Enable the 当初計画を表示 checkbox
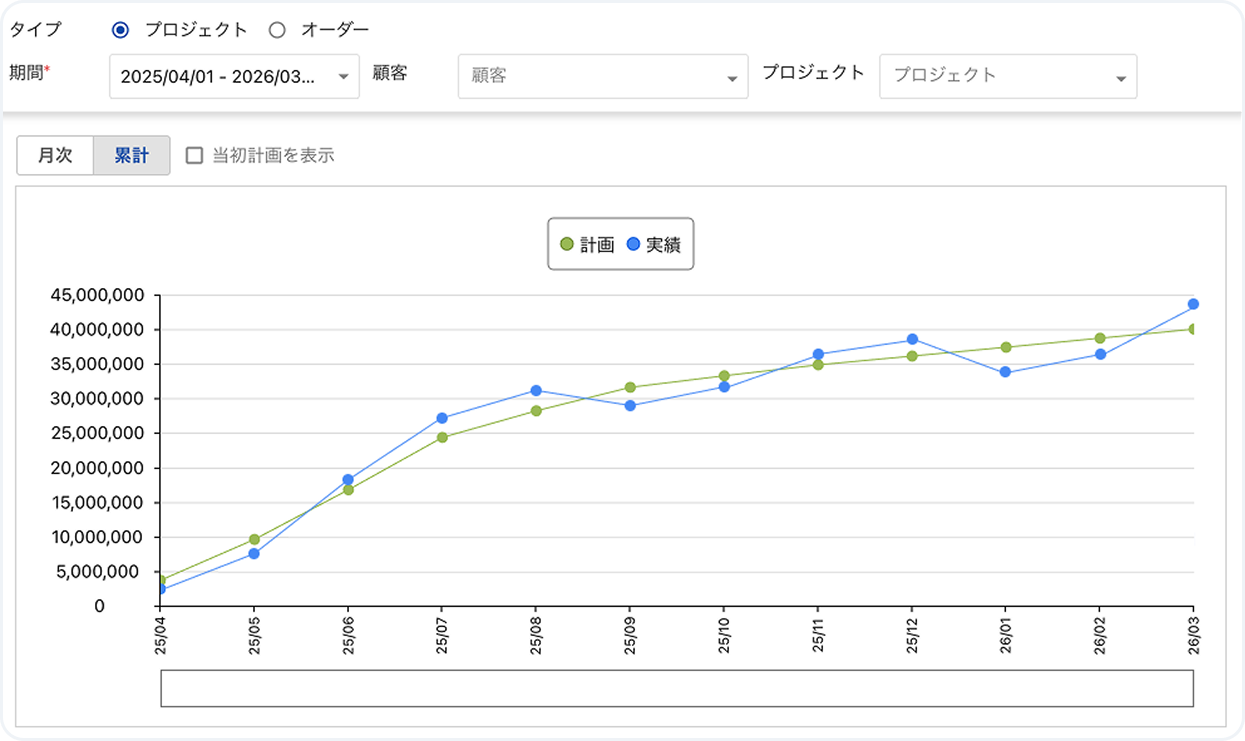The width and height of the screenshot is (1245, 741). click(194, 155)
